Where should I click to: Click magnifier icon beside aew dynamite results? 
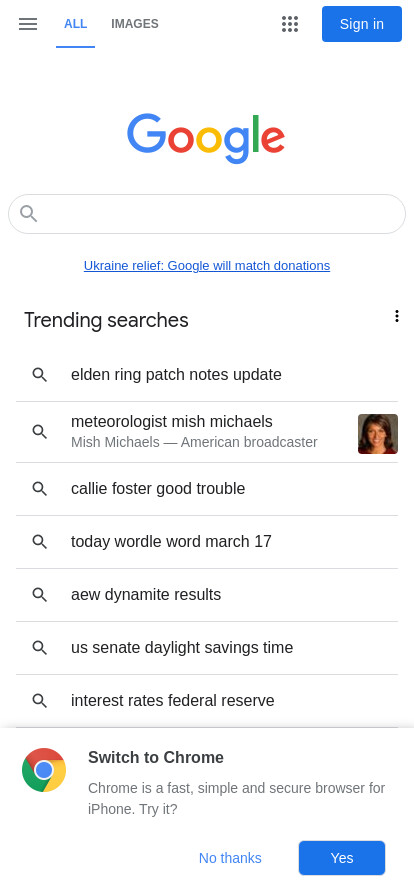[x=39, y=595]
